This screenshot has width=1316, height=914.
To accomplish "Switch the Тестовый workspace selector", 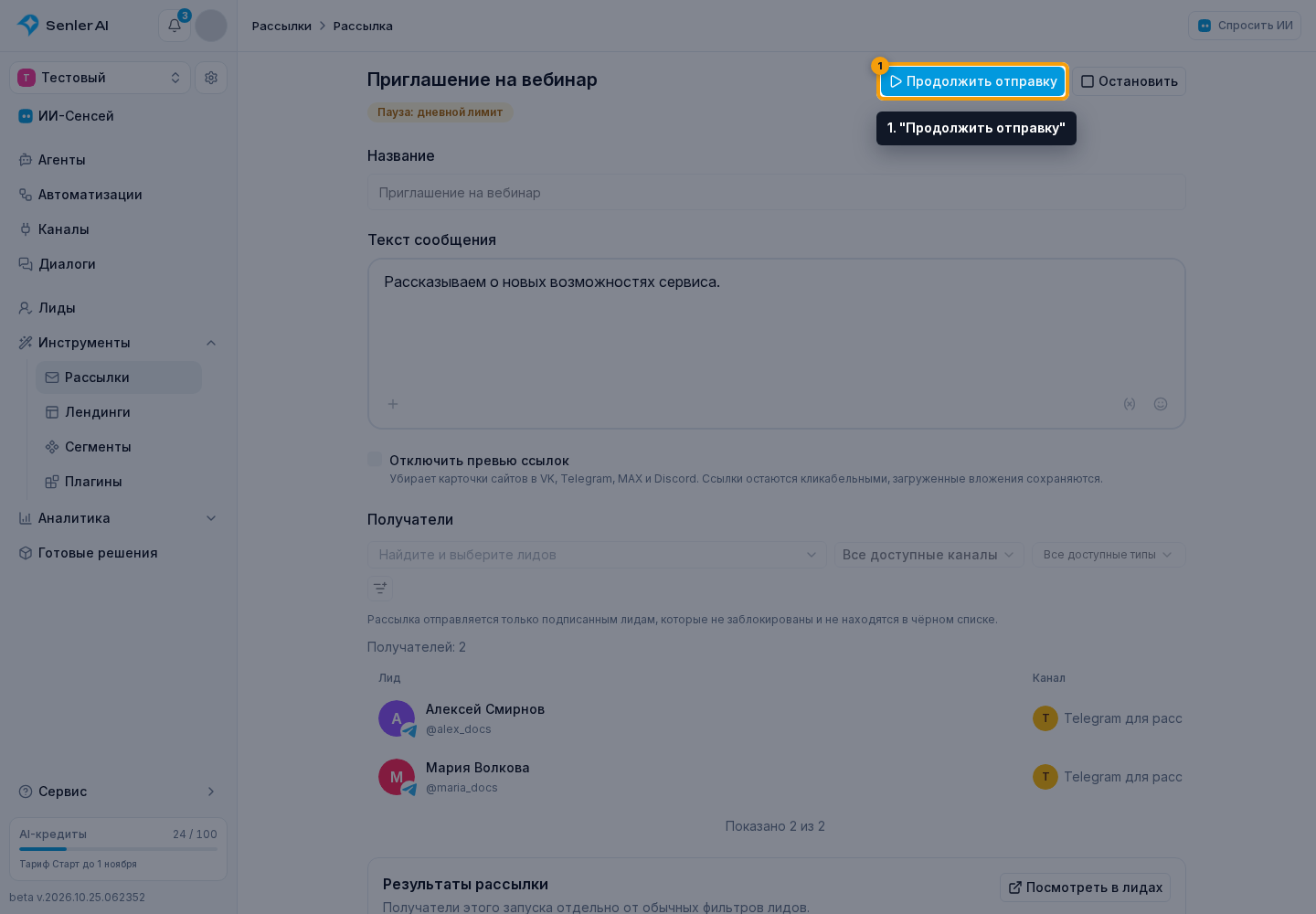I will (x=101, y=78).
